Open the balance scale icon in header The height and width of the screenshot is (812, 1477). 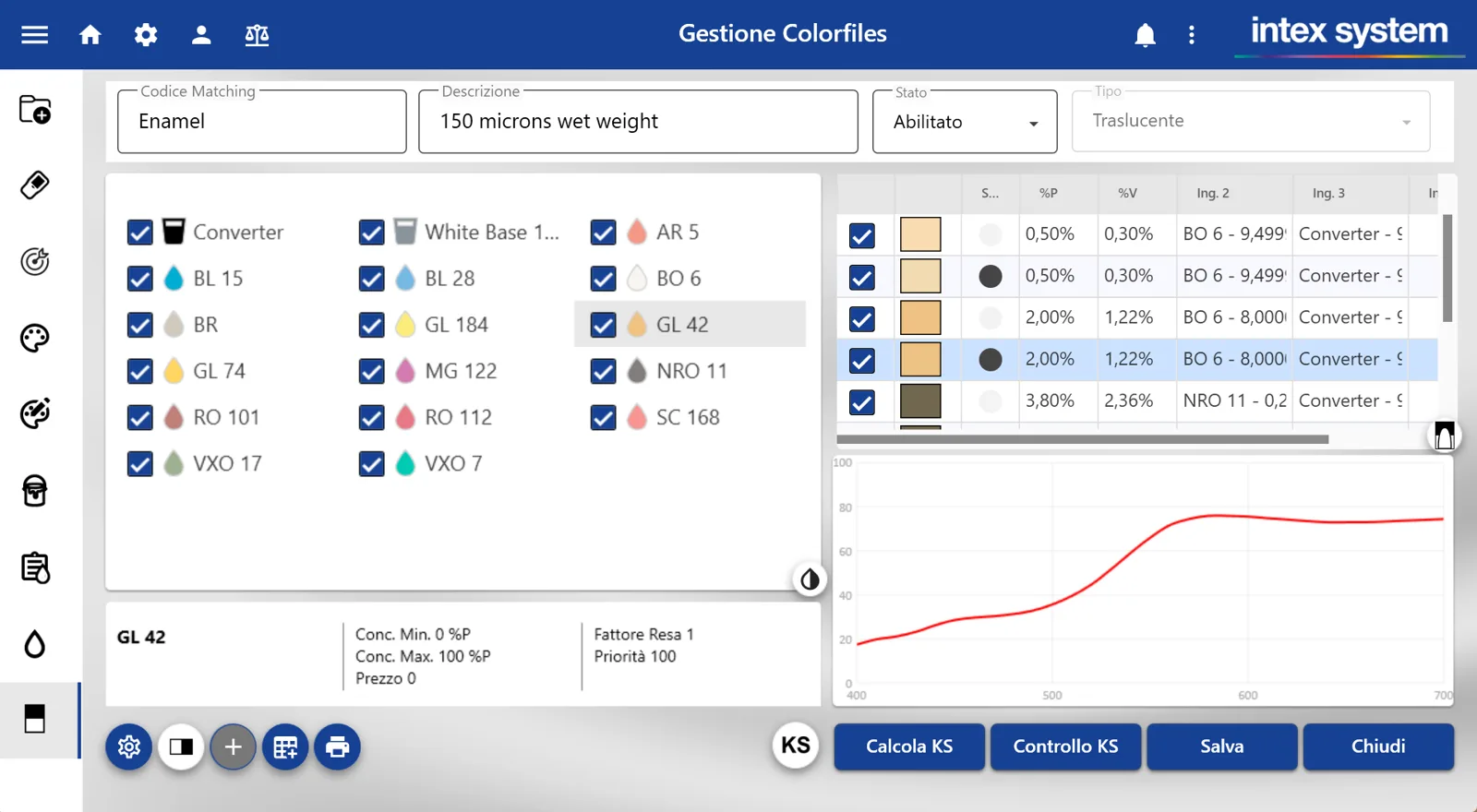click(257, 35)
